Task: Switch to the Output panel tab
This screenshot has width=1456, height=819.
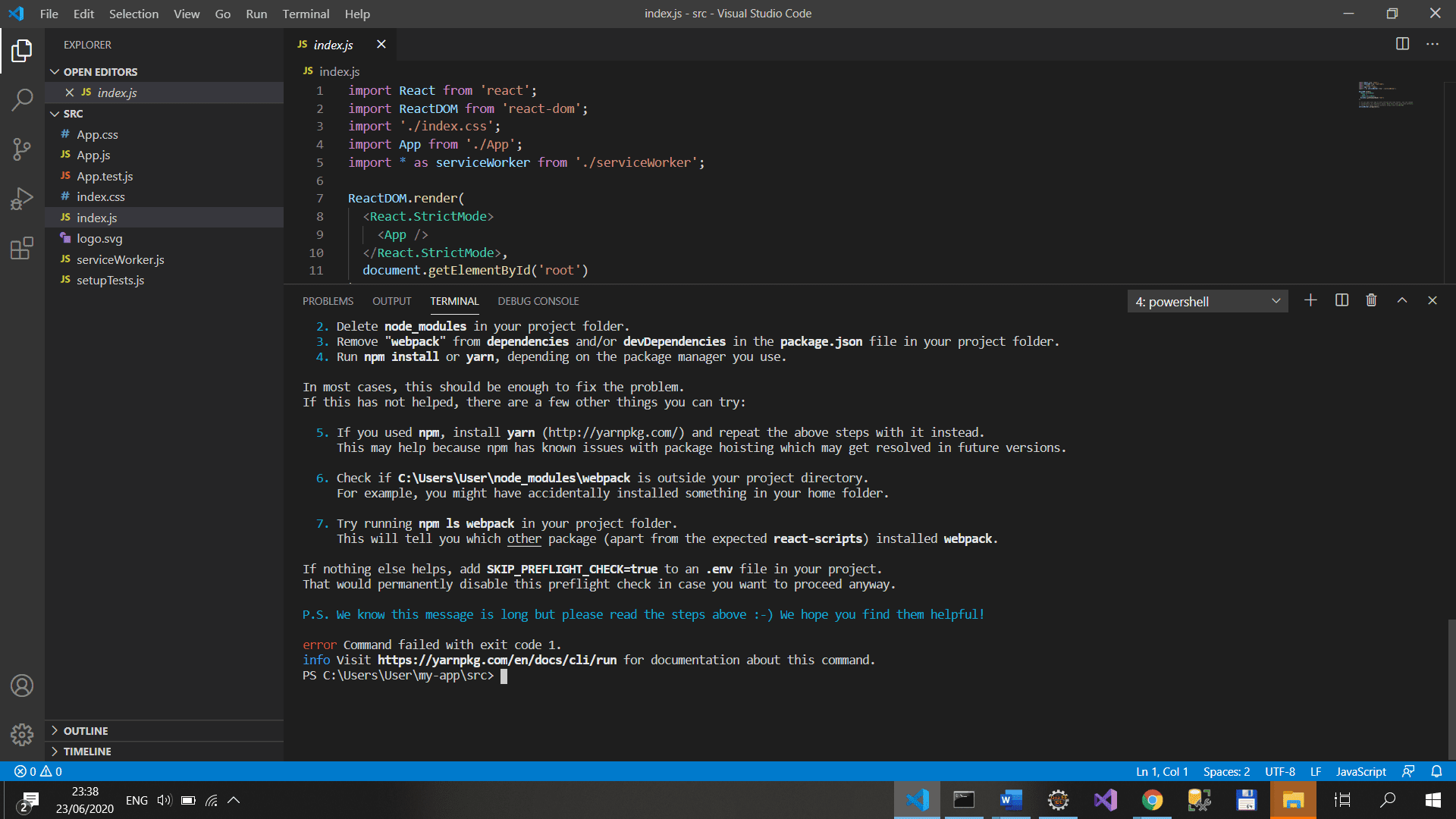Action: [392, 301]
